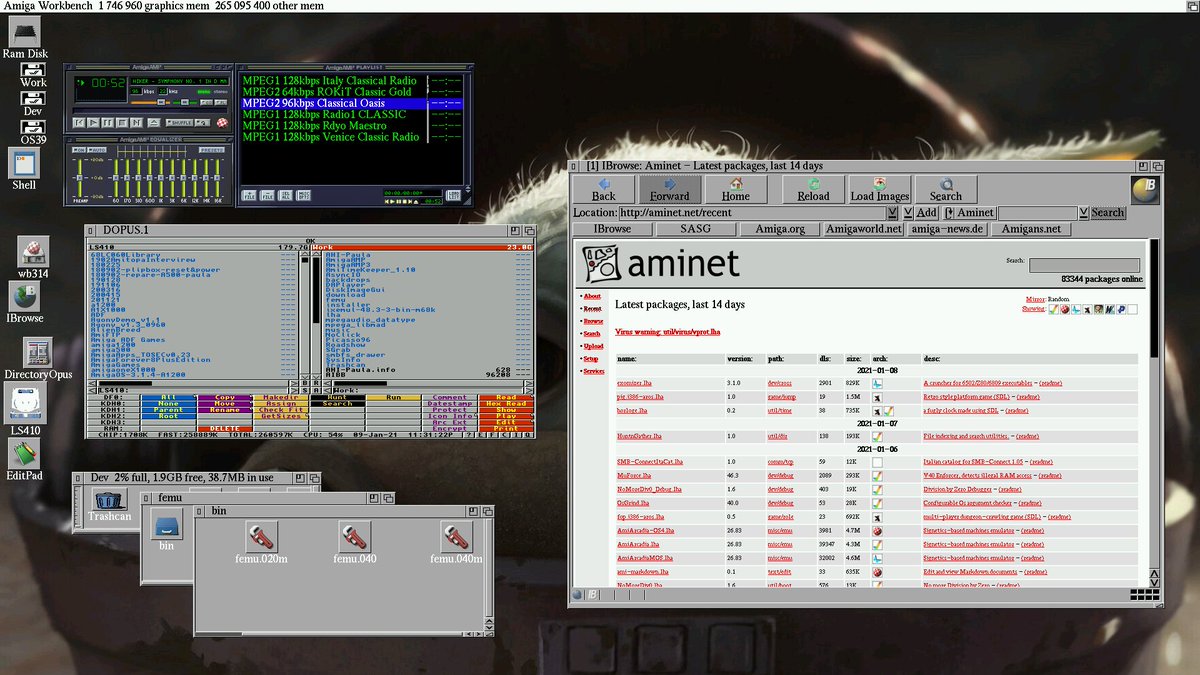Screen dimensions: 1200x675
Task: Open Upload link in Aminet sidebar
Action: [593, 346]
